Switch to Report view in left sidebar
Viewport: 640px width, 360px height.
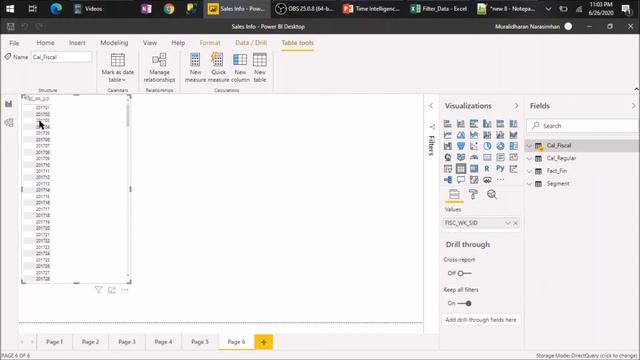pos(9,104)
